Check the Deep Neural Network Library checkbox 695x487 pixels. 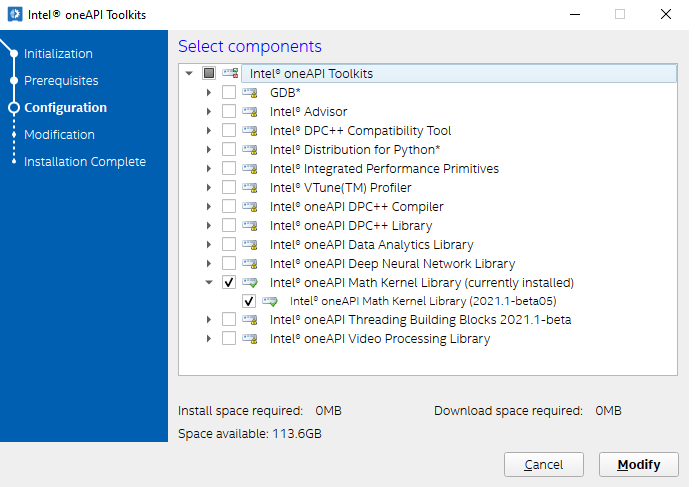point(229,263)
